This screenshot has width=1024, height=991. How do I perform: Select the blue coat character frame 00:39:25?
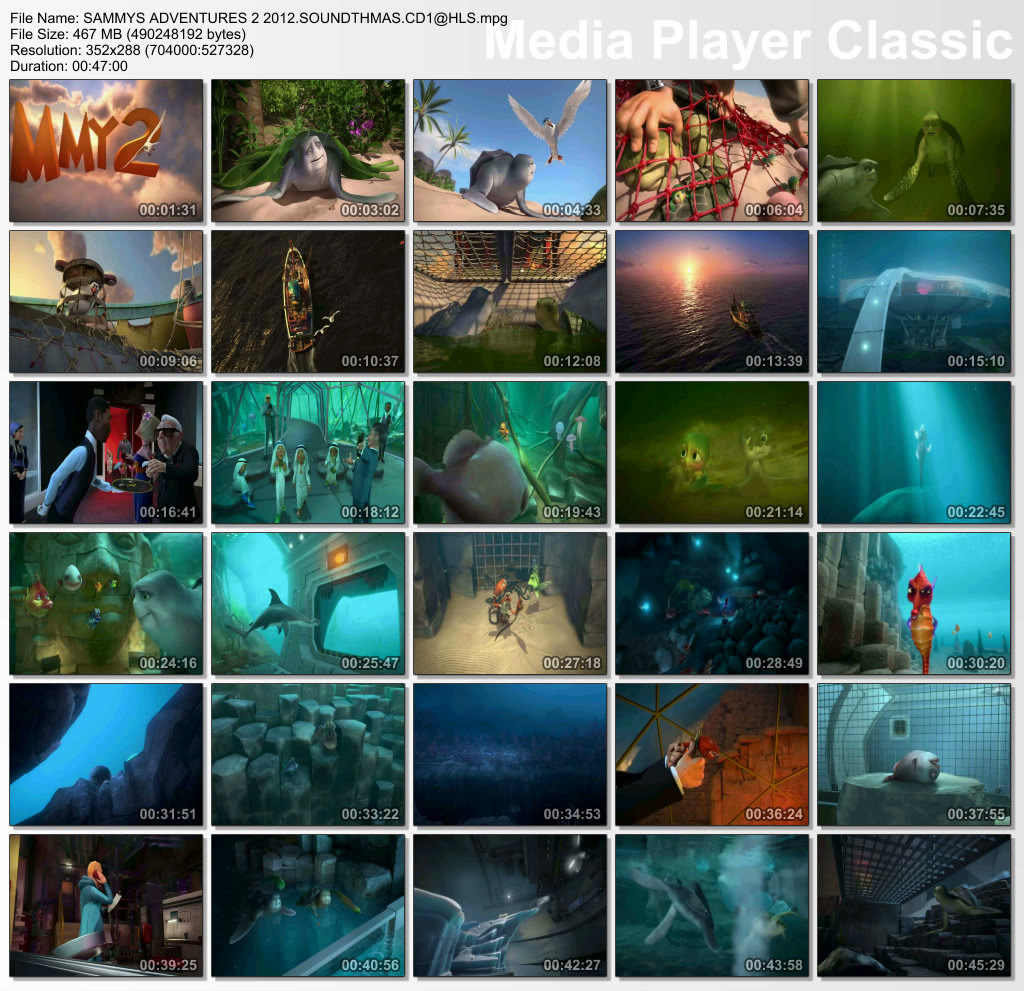[x=106, y=905]
